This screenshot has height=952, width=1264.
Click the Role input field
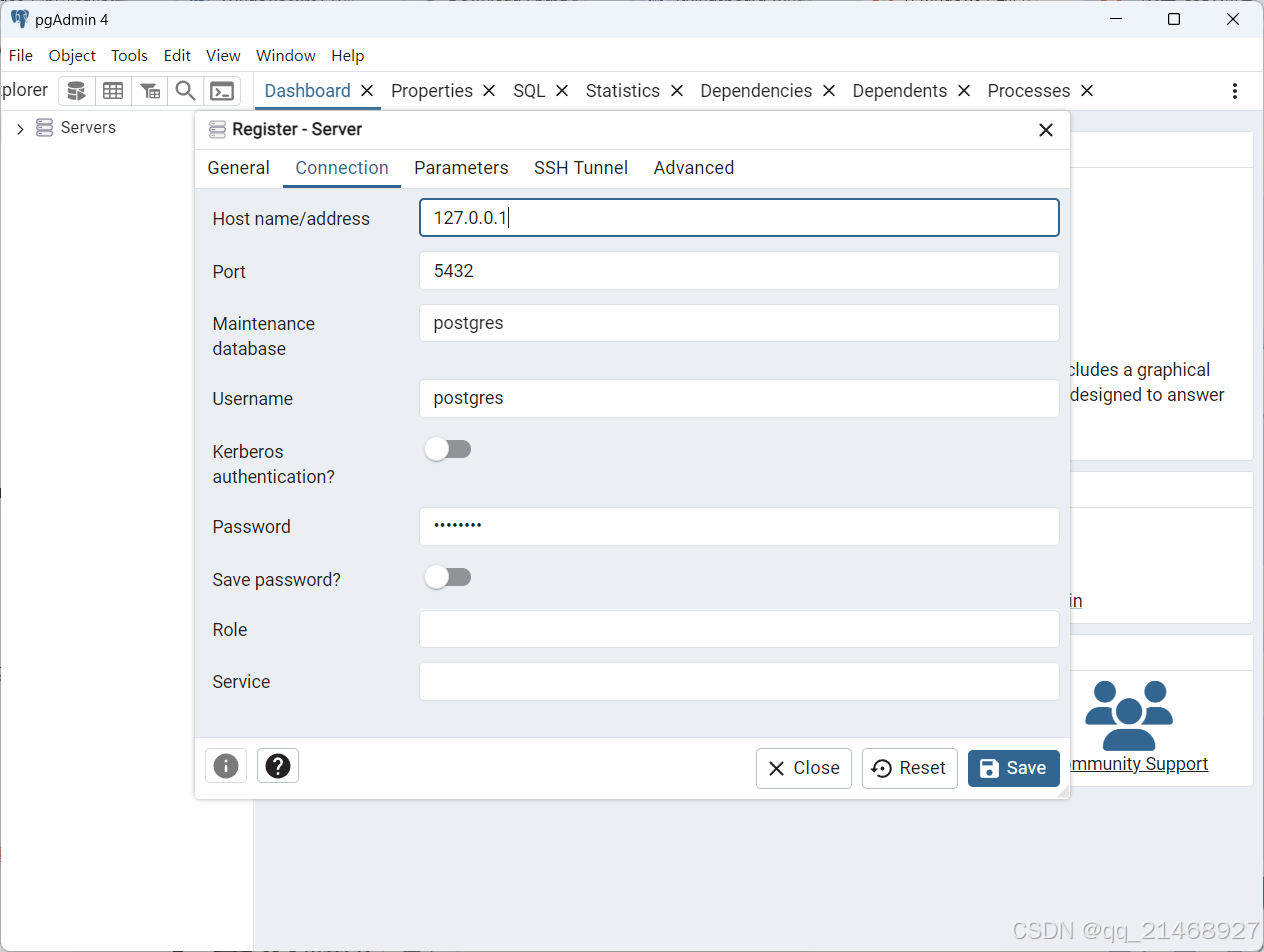(739, 629)
